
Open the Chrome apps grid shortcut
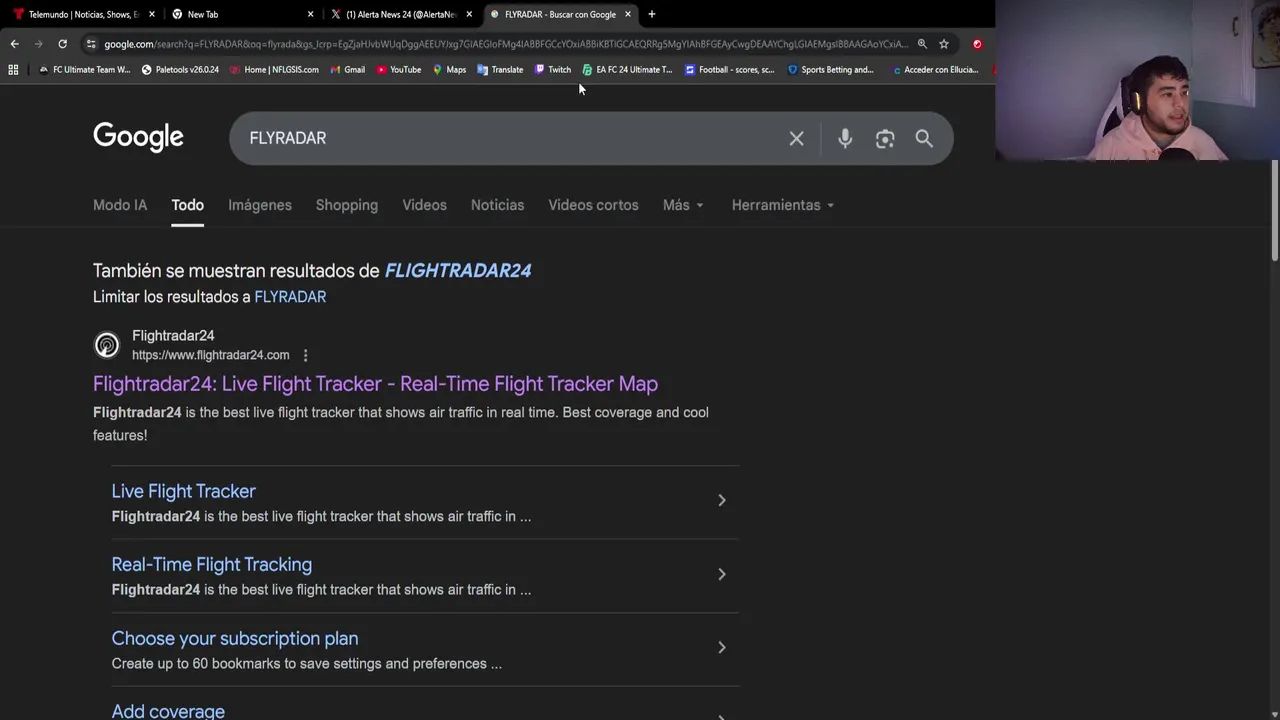(x=13, y=70)
